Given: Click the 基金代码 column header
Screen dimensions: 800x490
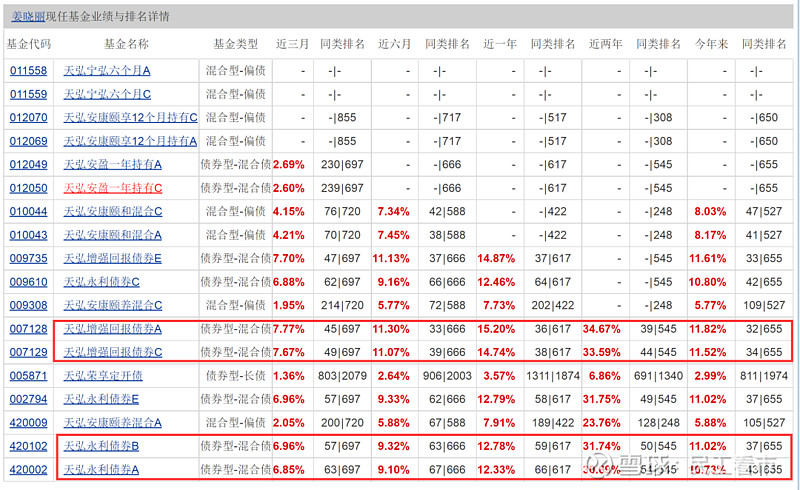Looking at the screenshot, I should coord(29,44).
